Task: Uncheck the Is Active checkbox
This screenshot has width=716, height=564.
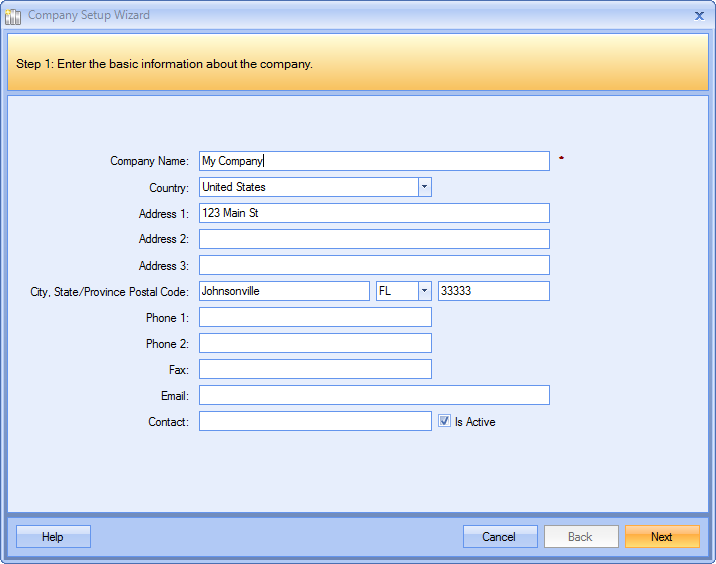Action: [x=445, y=422]
